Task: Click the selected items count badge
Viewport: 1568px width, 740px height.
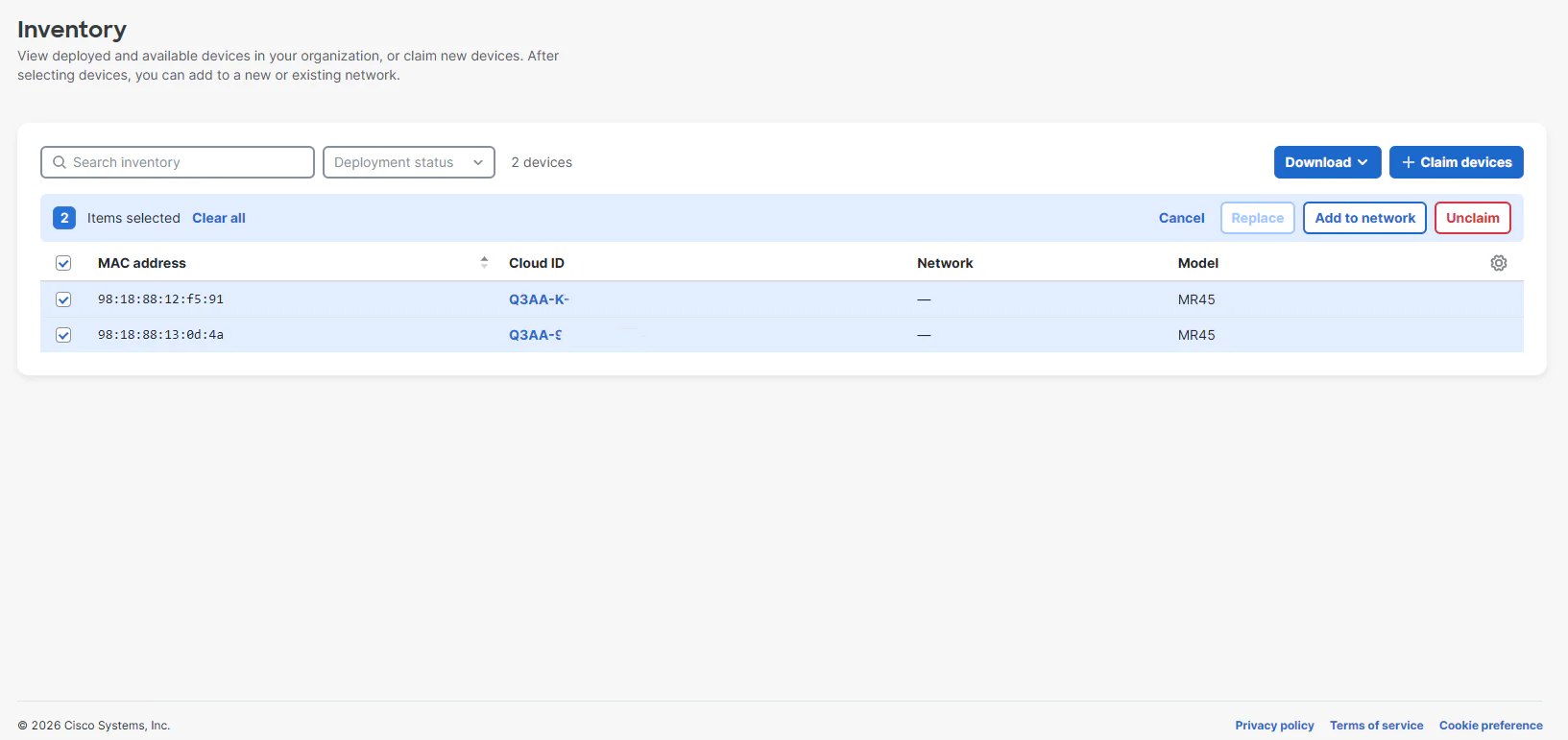Action: [64, 218]
